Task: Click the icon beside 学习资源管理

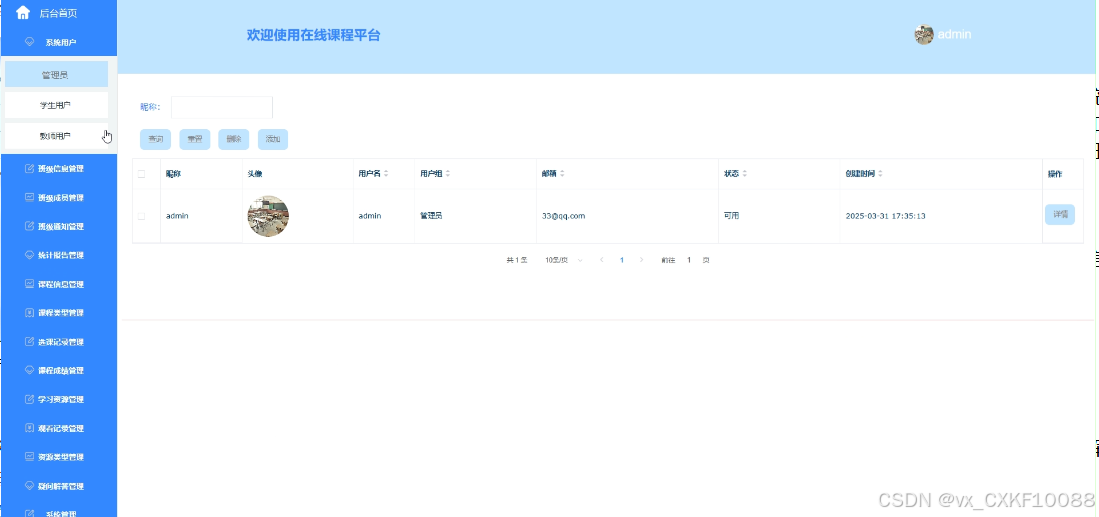Action: pyautogui.click(x=29, y=399)
